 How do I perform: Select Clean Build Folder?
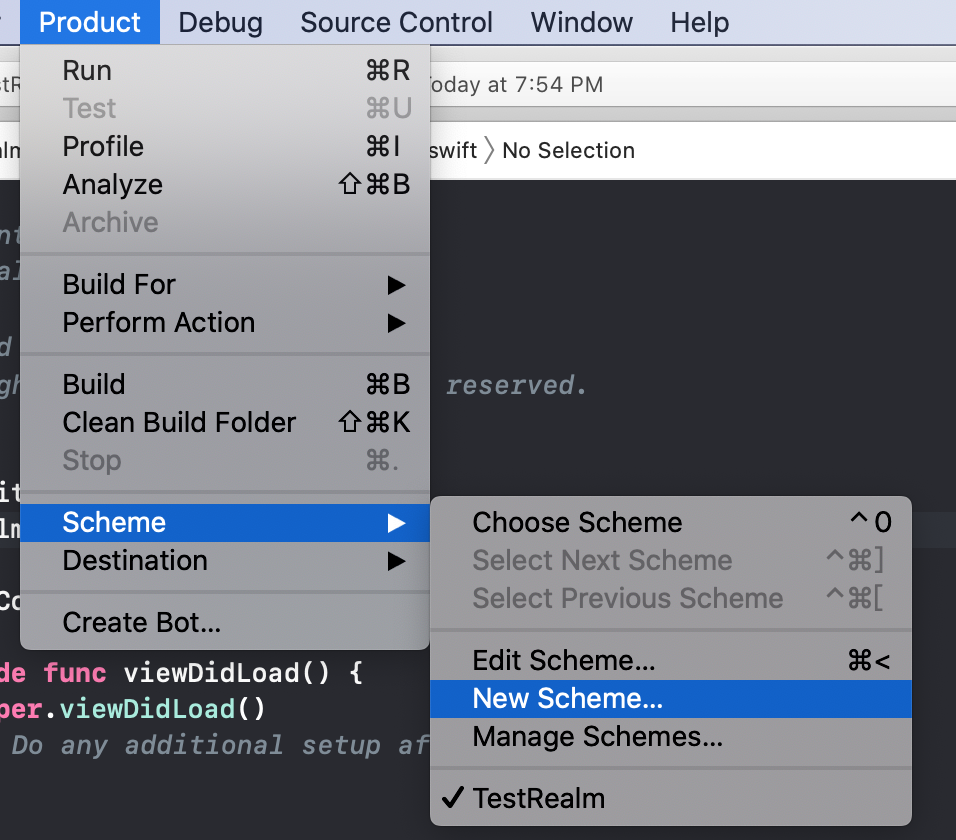179,423
